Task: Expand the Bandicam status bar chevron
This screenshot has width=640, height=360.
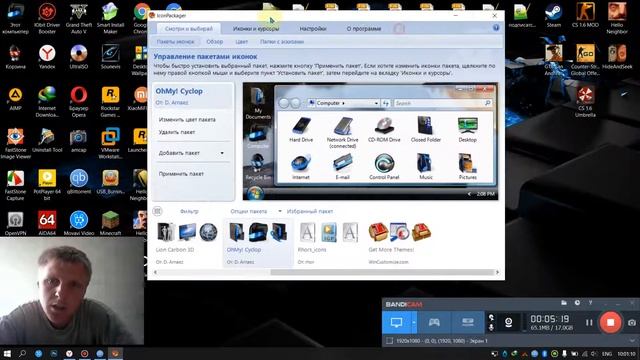Action: (632, 340)
